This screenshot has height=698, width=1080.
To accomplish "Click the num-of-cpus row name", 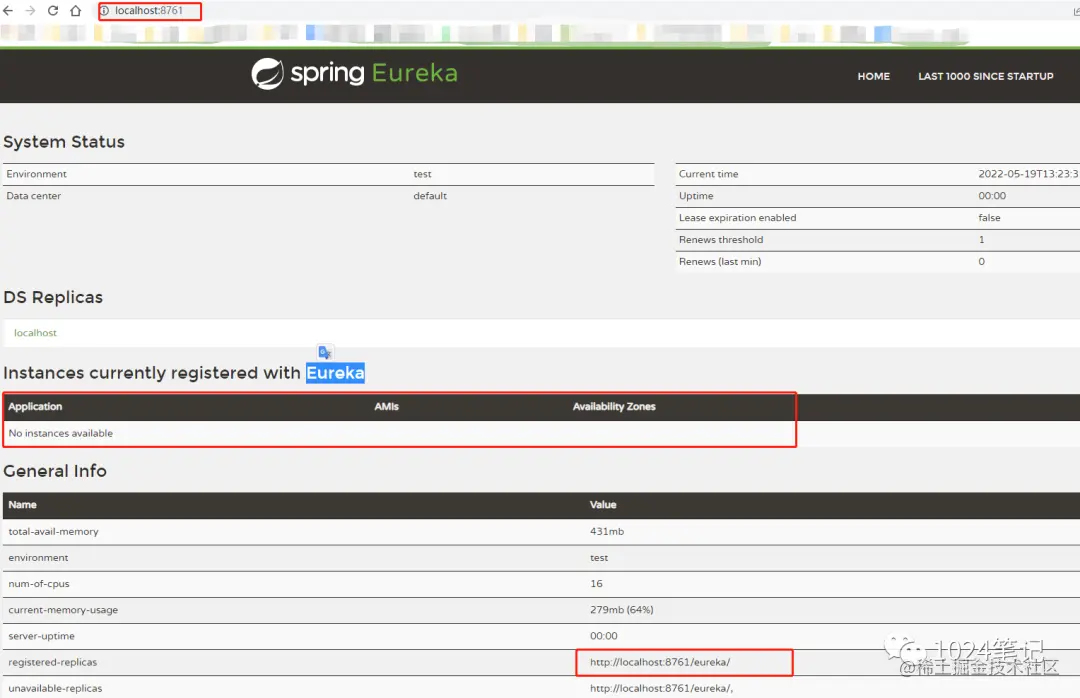I will tap(39, 584).
